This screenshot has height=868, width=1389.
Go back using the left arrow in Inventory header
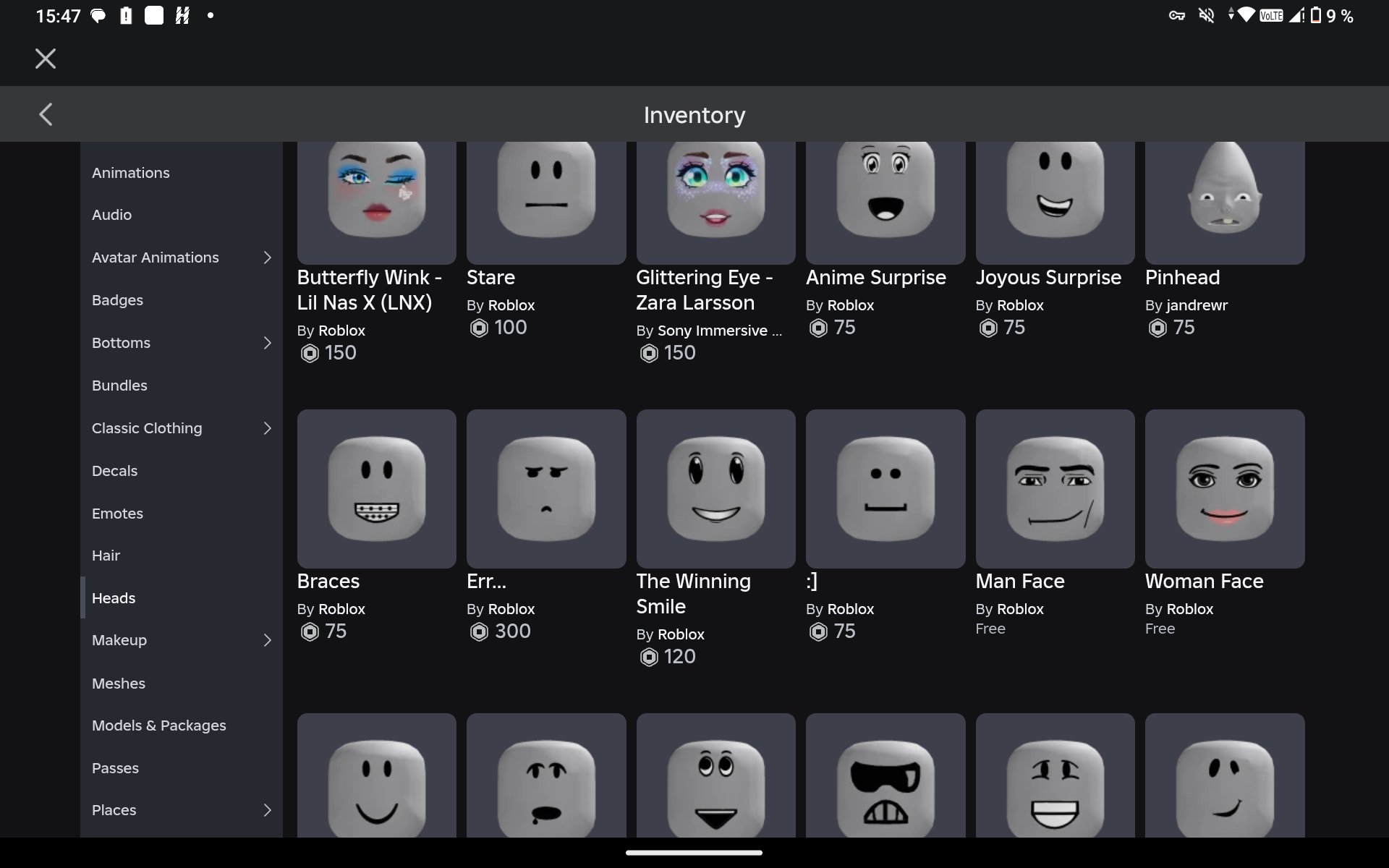coord(46,114)
